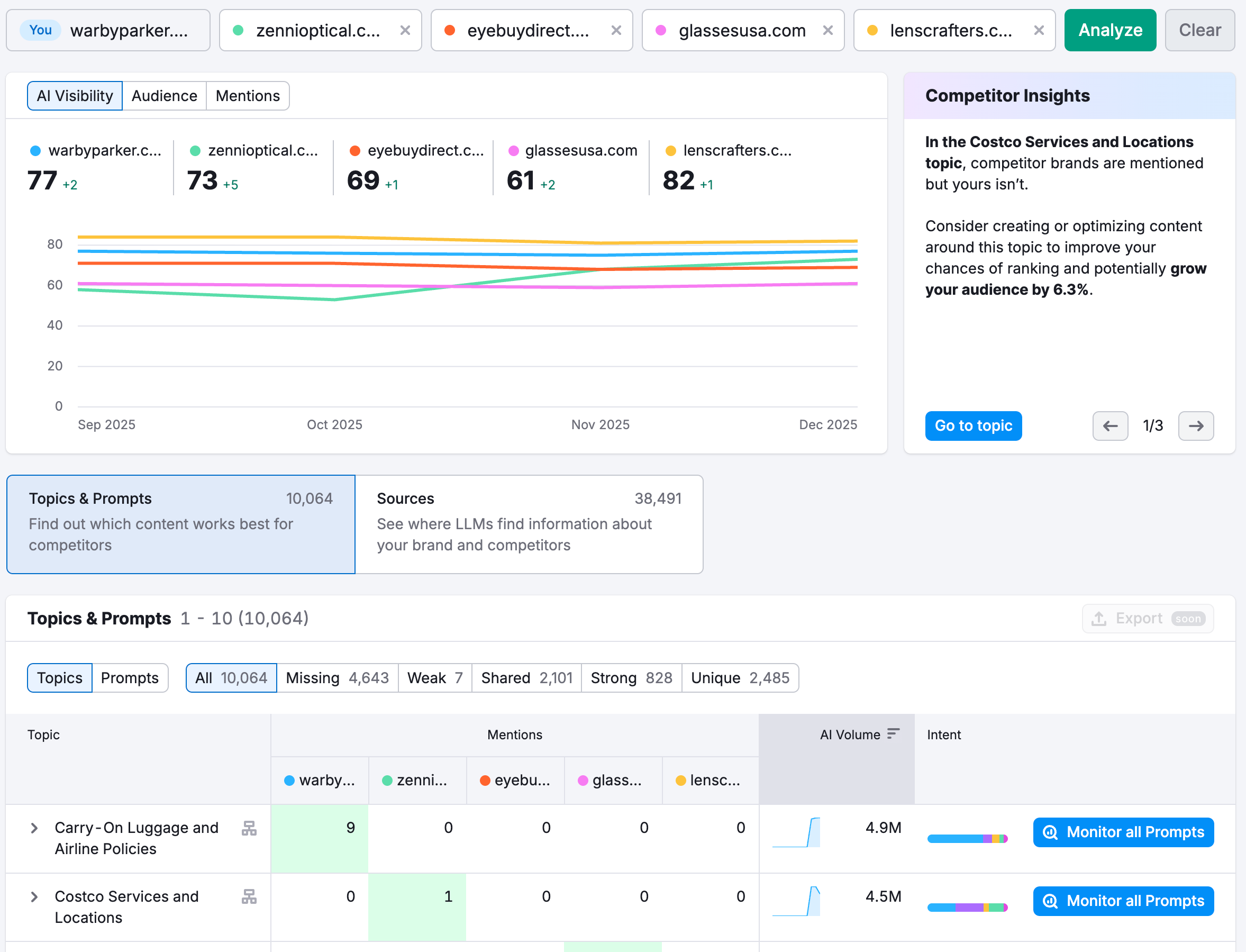Click the Analyze button
The width and height of the screenshot is (1246, 952).
(1109, 30)
